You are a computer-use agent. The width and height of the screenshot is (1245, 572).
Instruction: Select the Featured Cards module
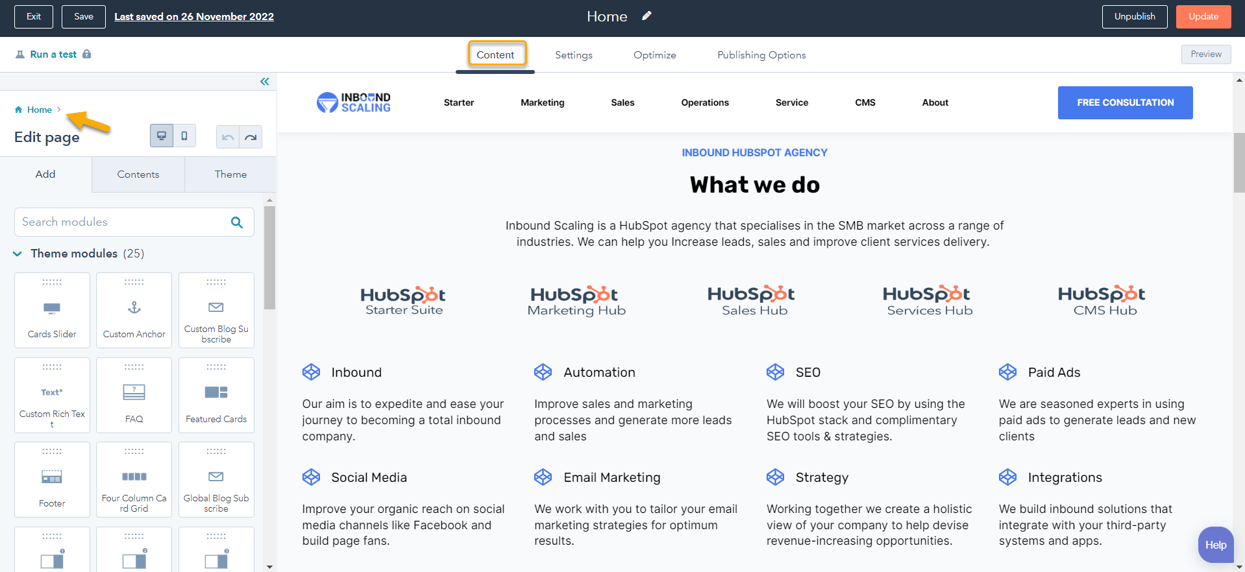pos(216,395)
